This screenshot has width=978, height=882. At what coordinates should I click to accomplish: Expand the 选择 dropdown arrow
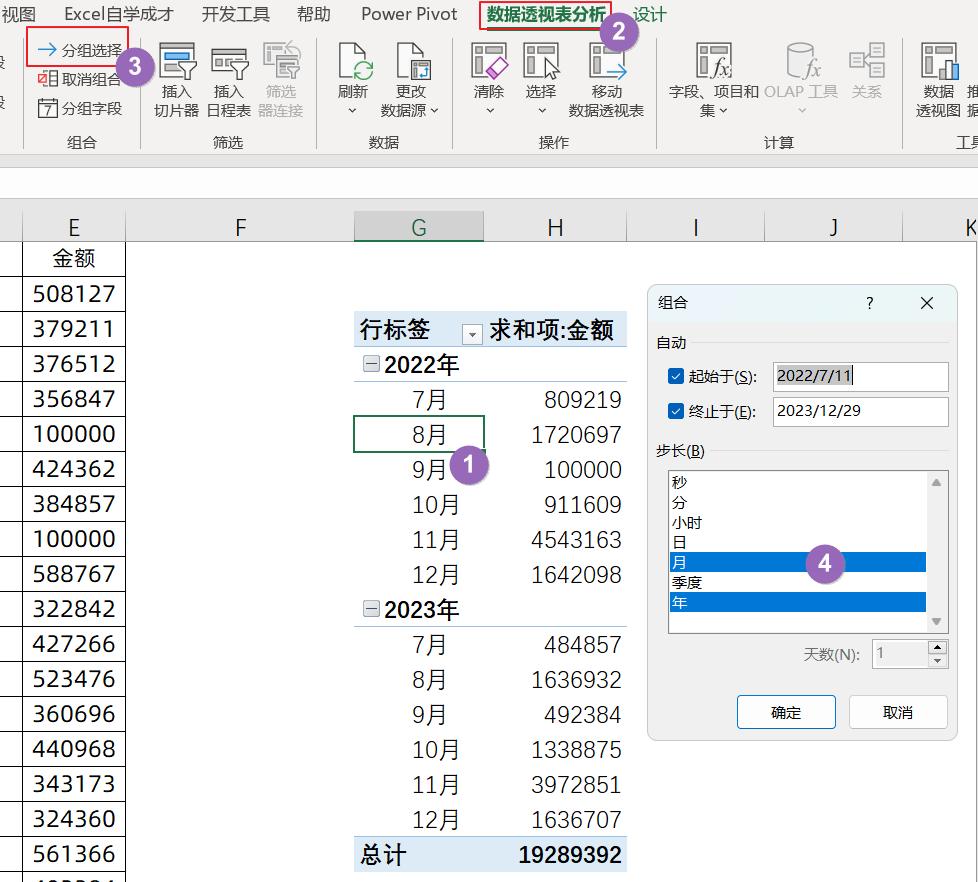(541, 110)
